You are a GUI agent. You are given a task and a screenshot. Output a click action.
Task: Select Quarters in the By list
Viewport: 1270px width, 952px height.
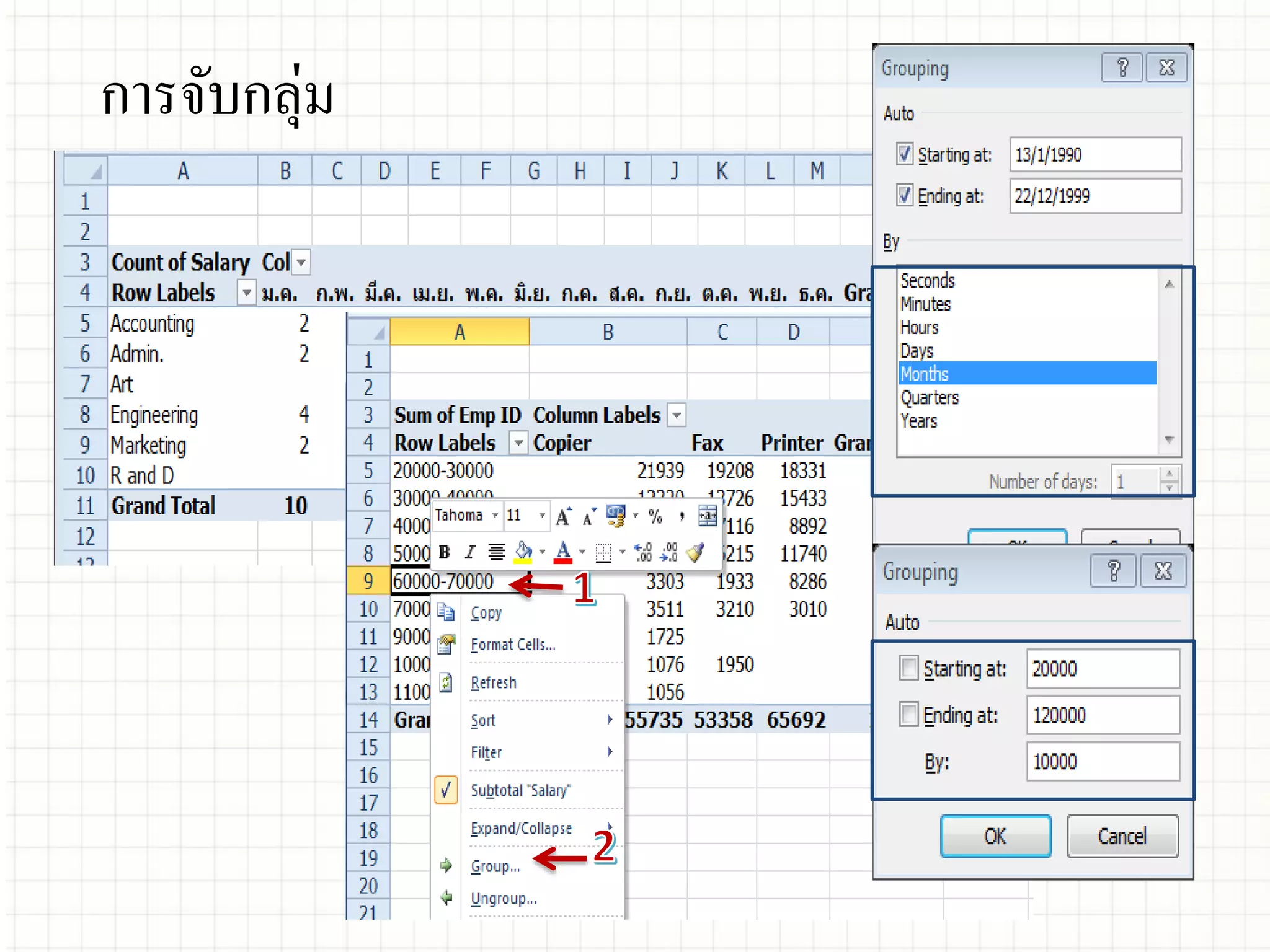click(x=930, y=398)
